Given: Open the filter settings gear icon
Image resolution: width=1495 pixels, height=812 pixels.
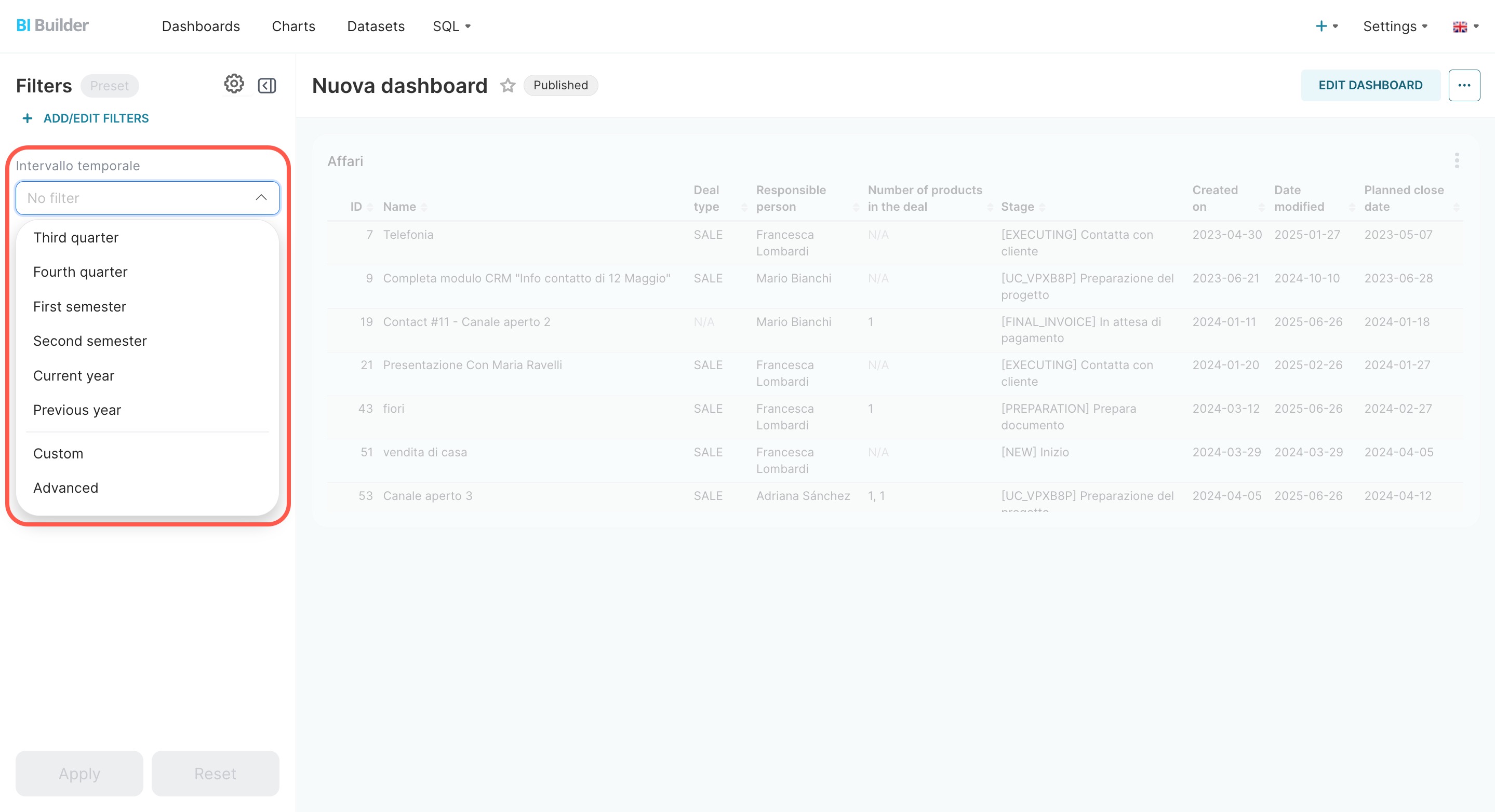Looking at the screenshot, I should coord(234,84).
